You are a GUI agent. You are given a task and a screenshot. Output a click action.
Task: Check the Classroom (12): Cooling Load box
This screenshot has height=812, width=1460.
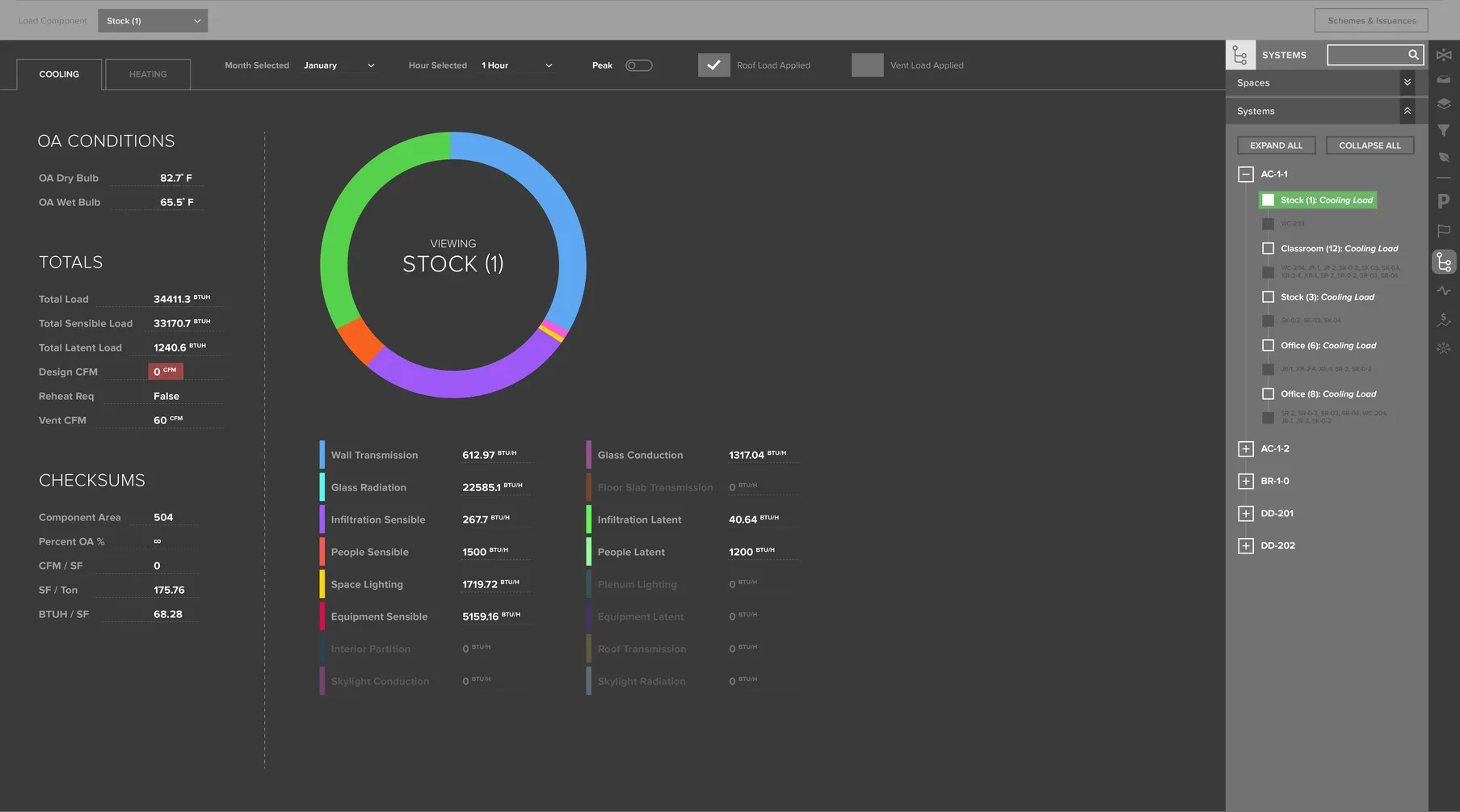(1269, 249)
